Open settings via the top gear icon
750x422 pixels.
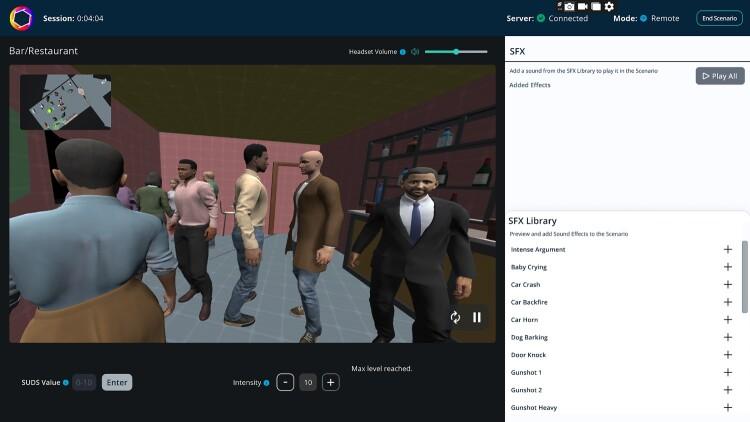609,6
